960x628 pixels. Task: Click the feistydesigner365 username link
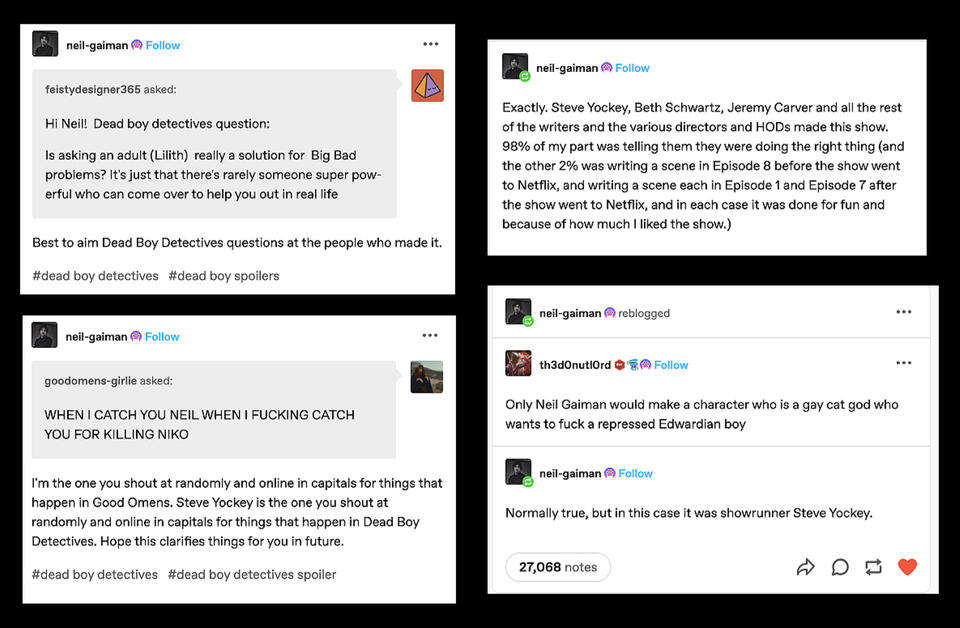[x=92, y=89]
